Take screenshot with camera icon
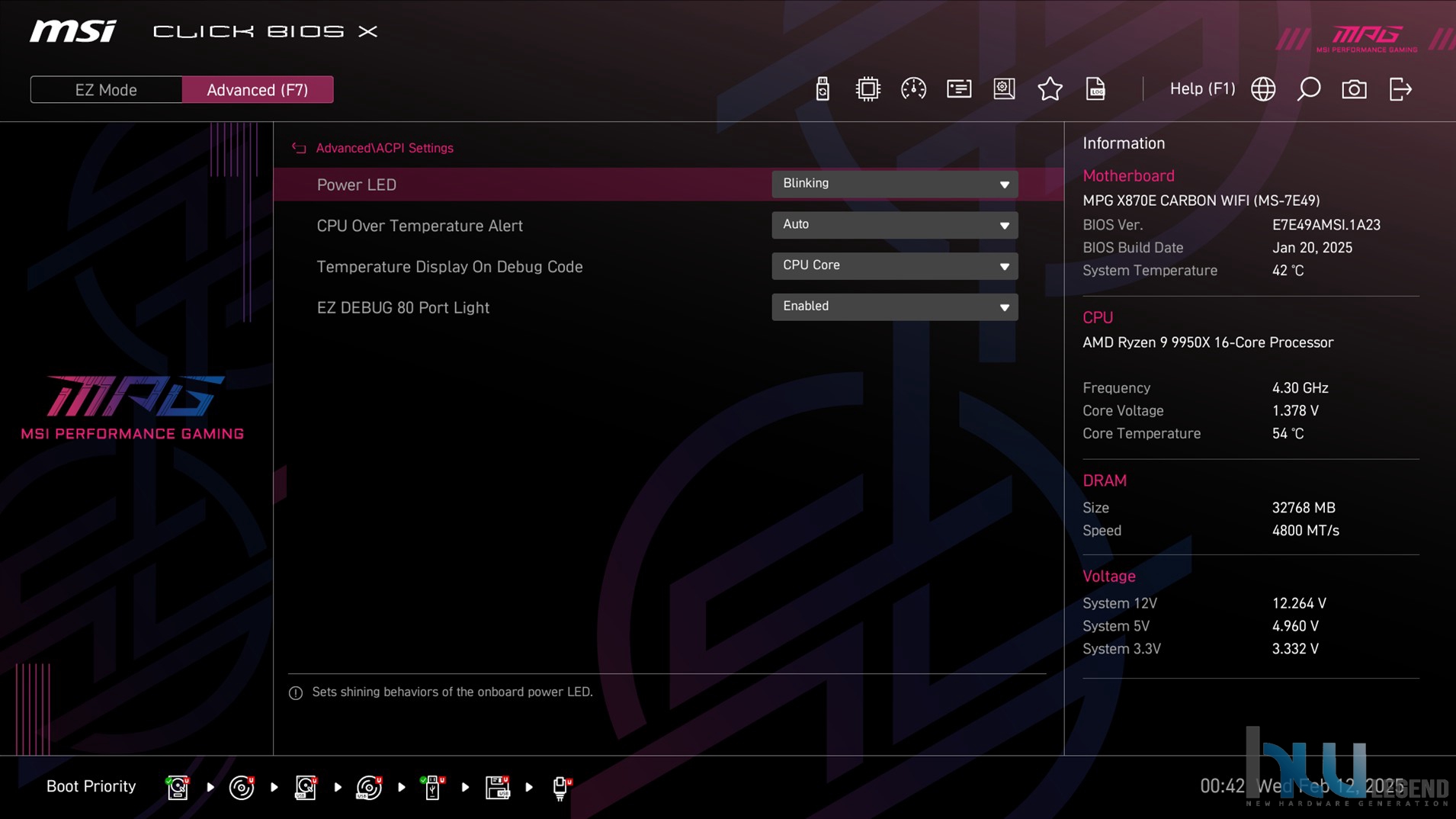This screenshot has height=819, width=1456. click(1354, 89)
